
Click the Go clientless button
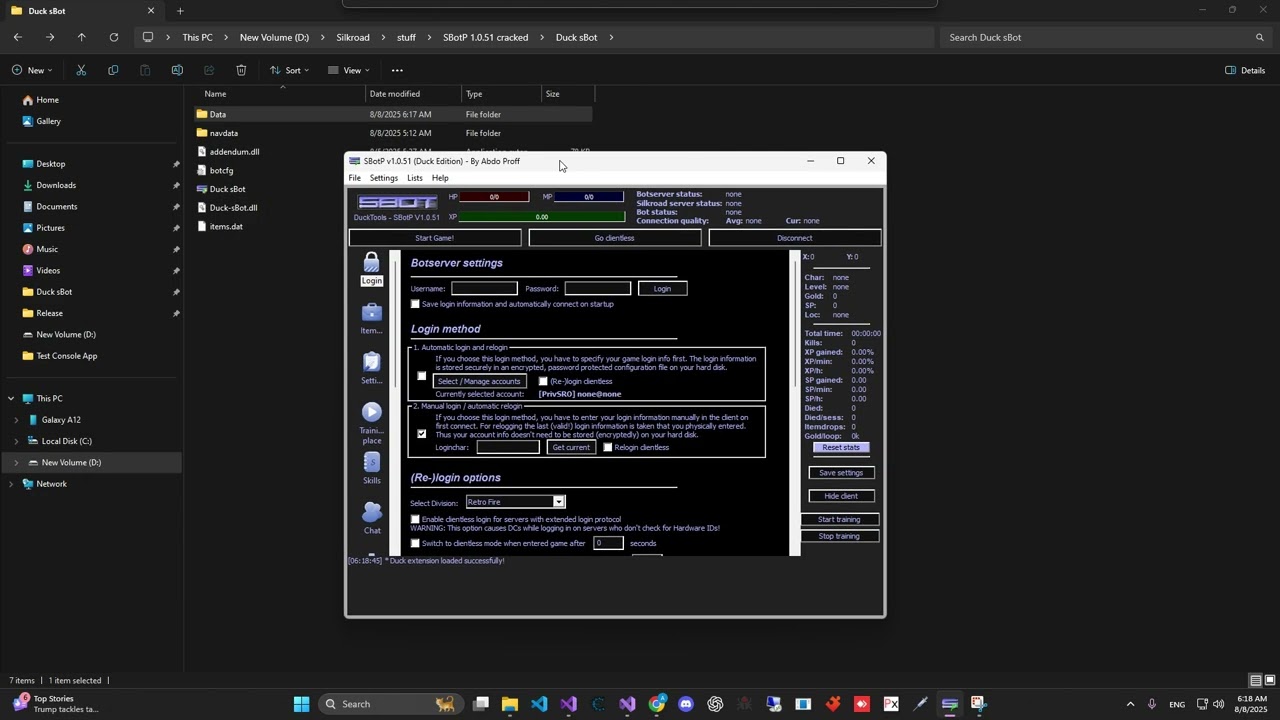(x=614, y=238)
